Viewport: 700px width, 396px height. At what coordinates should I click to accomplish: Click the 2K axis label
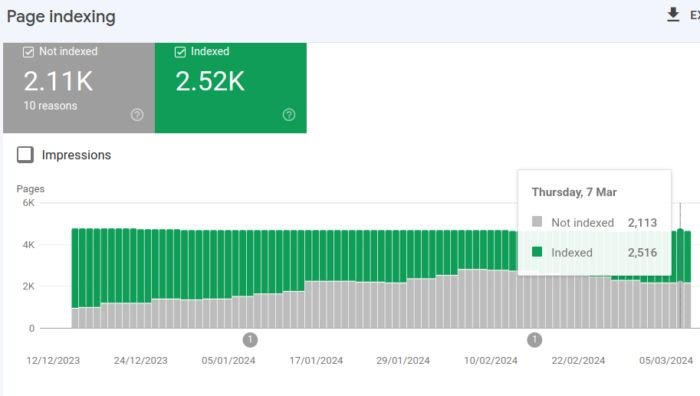29,286
